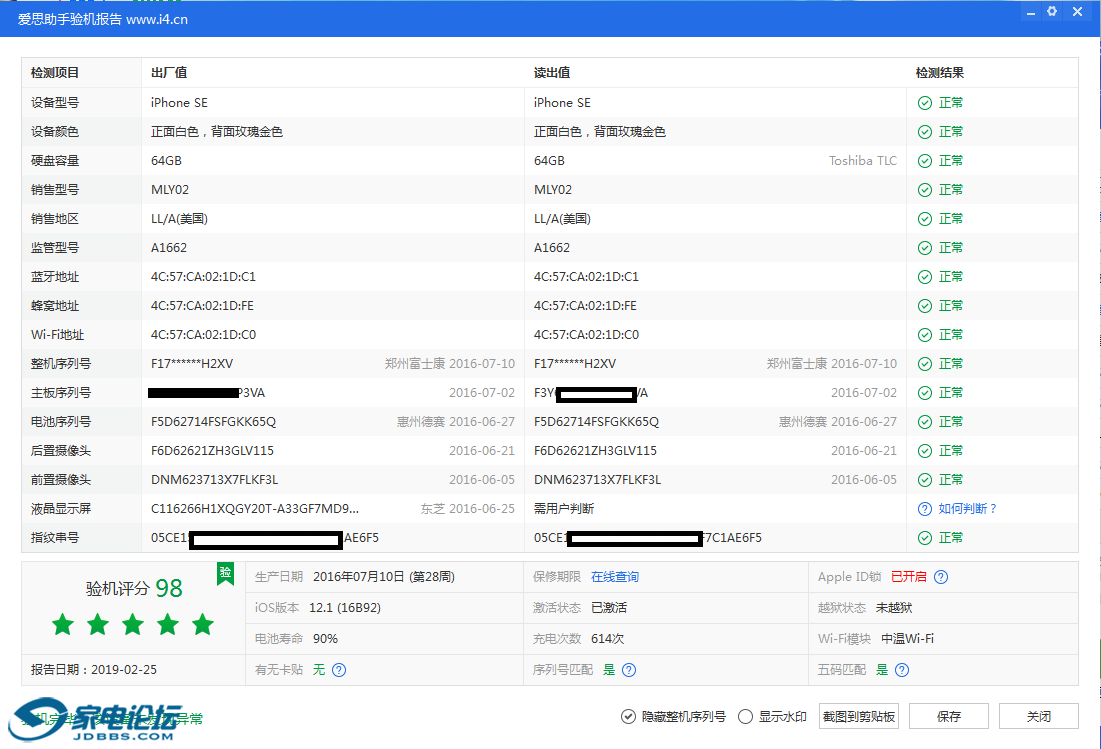This screenshot has height=749, width=1101.
Task: Click the iOS version 12.1 (16B92)
Action: click(x=345, y=608)
